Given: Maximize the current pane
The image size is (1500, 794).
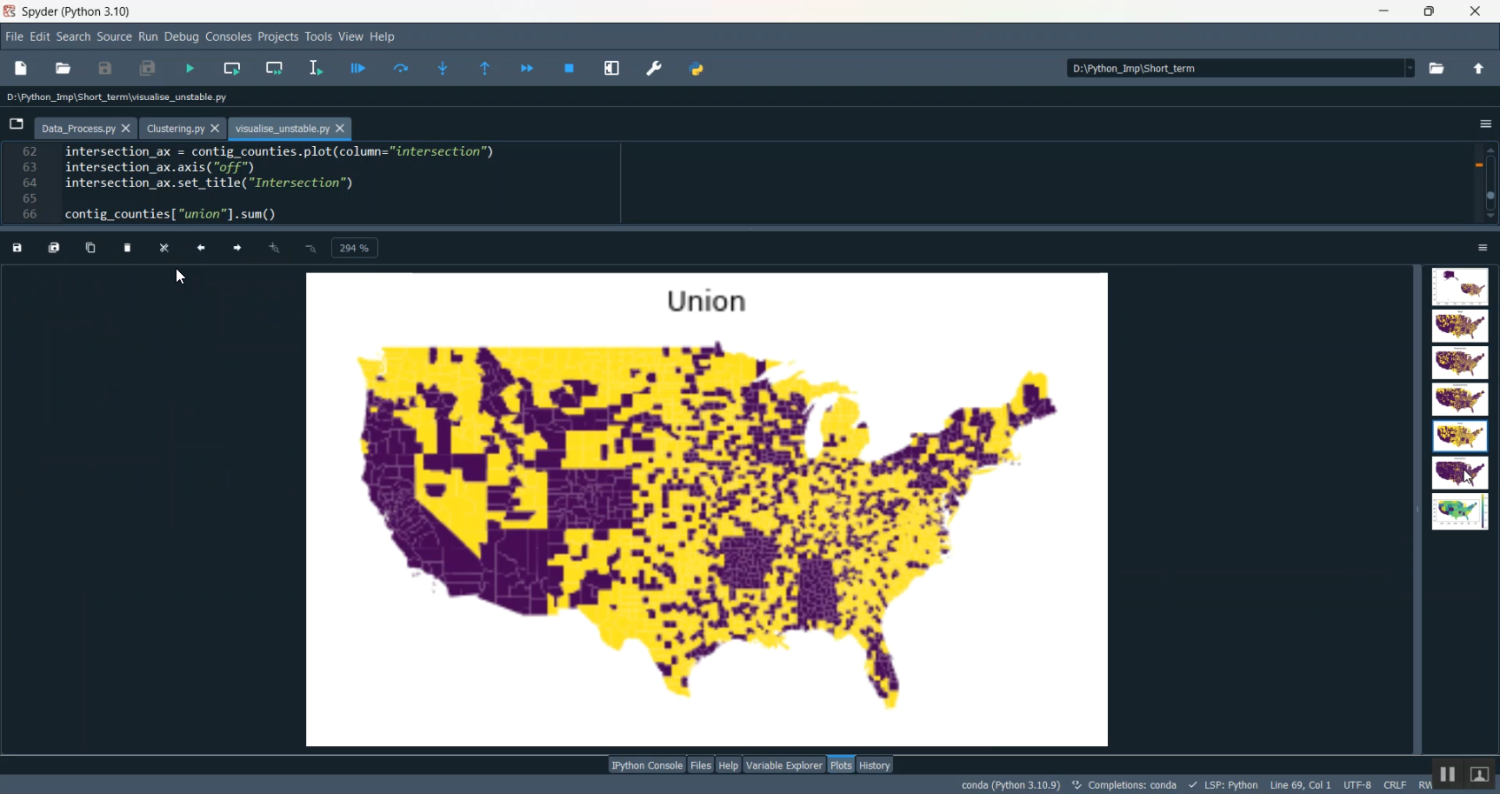Looking at the screenshot, I should point(612,69).
